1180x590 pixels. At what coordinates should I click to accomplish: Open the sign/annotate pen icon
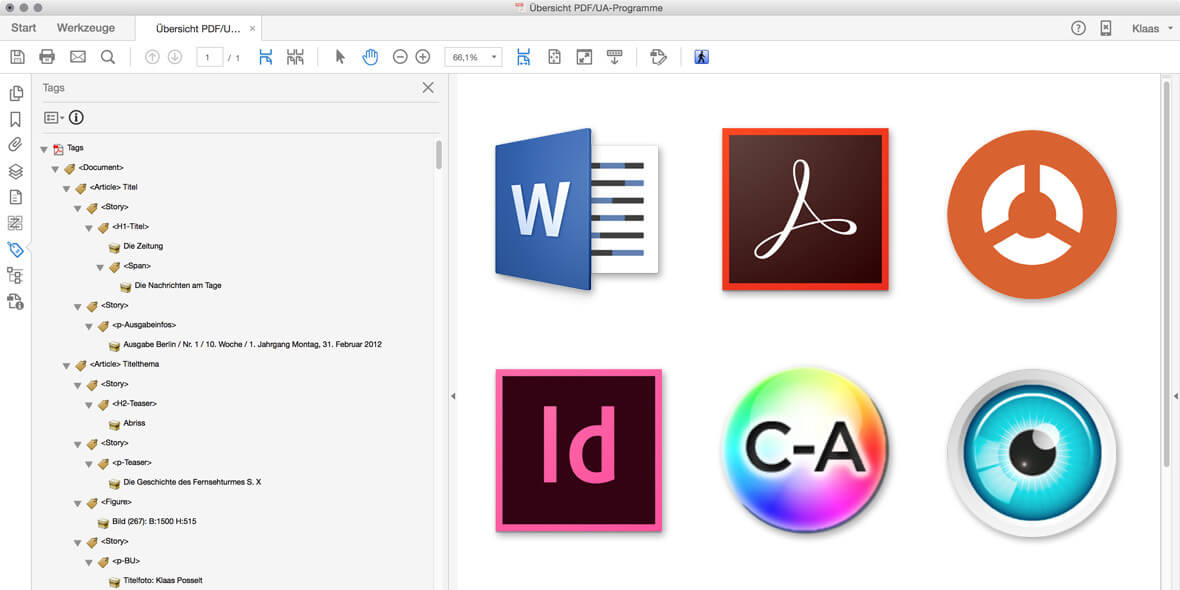click(x=658, y=57)
